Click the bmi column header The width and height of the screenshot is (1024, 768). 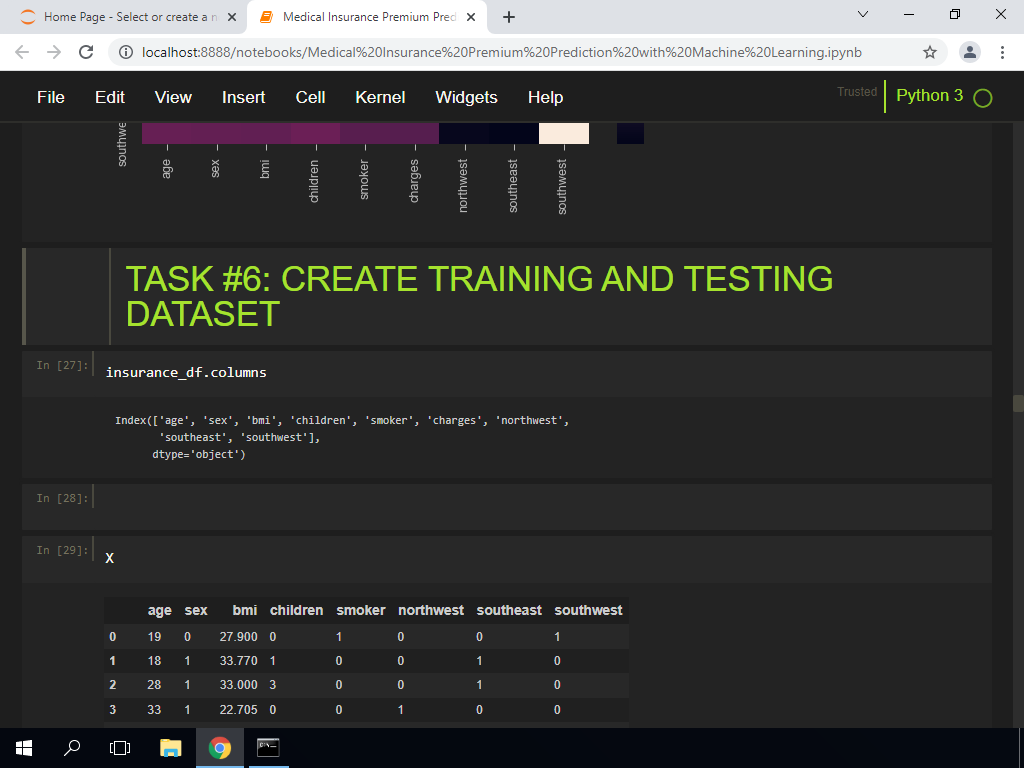(245, 611)
